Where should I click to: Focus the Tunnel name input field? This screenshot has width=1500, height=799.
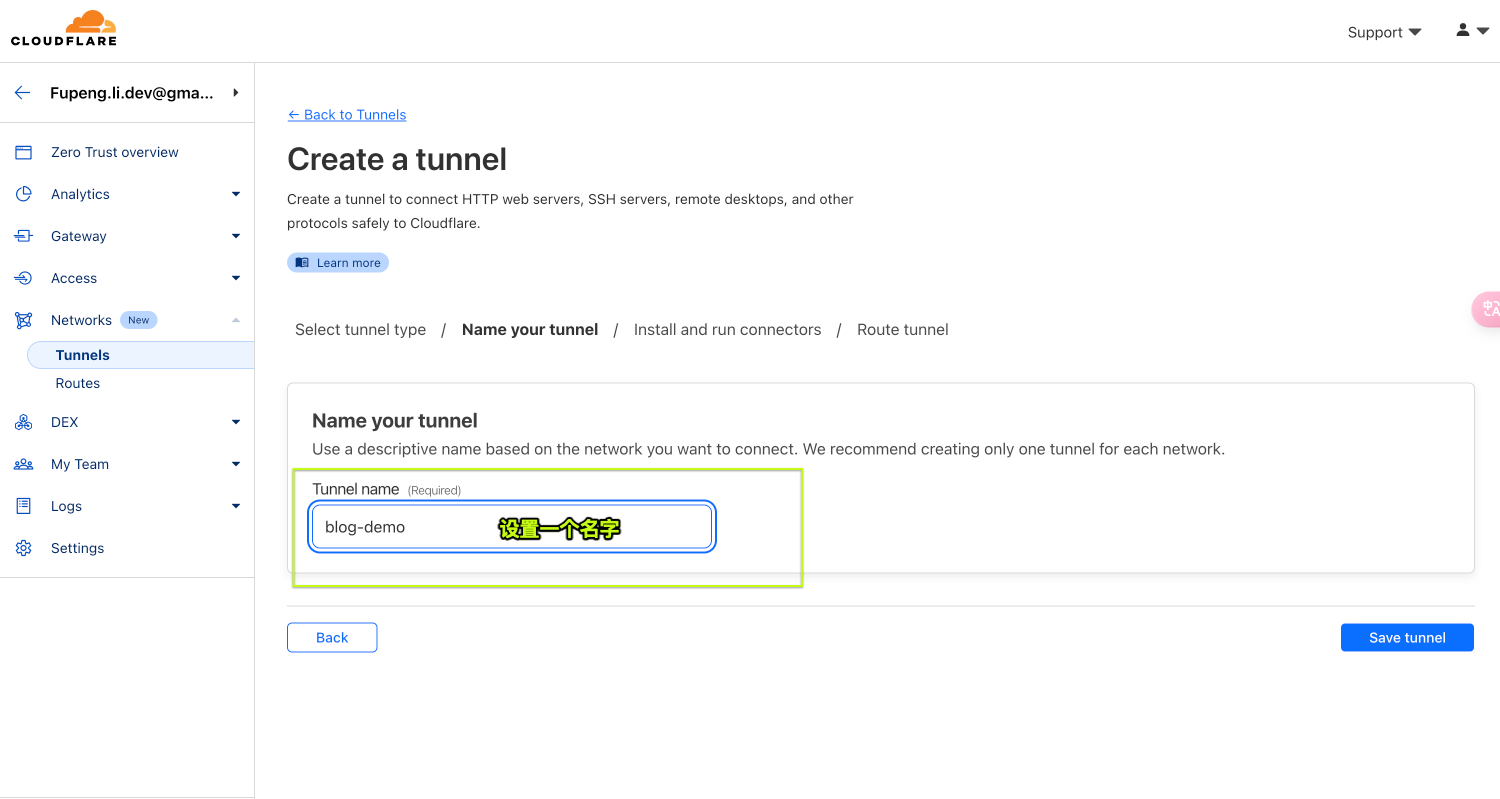(512, 527)
